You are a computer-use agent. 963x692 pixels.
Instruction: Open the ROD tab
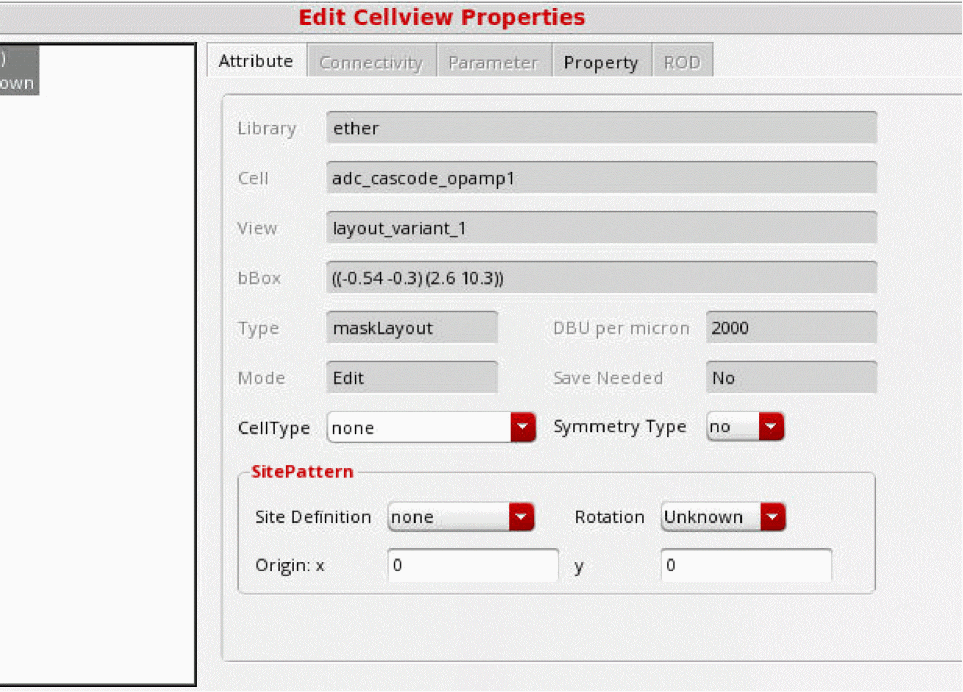[x=681, y=62]
